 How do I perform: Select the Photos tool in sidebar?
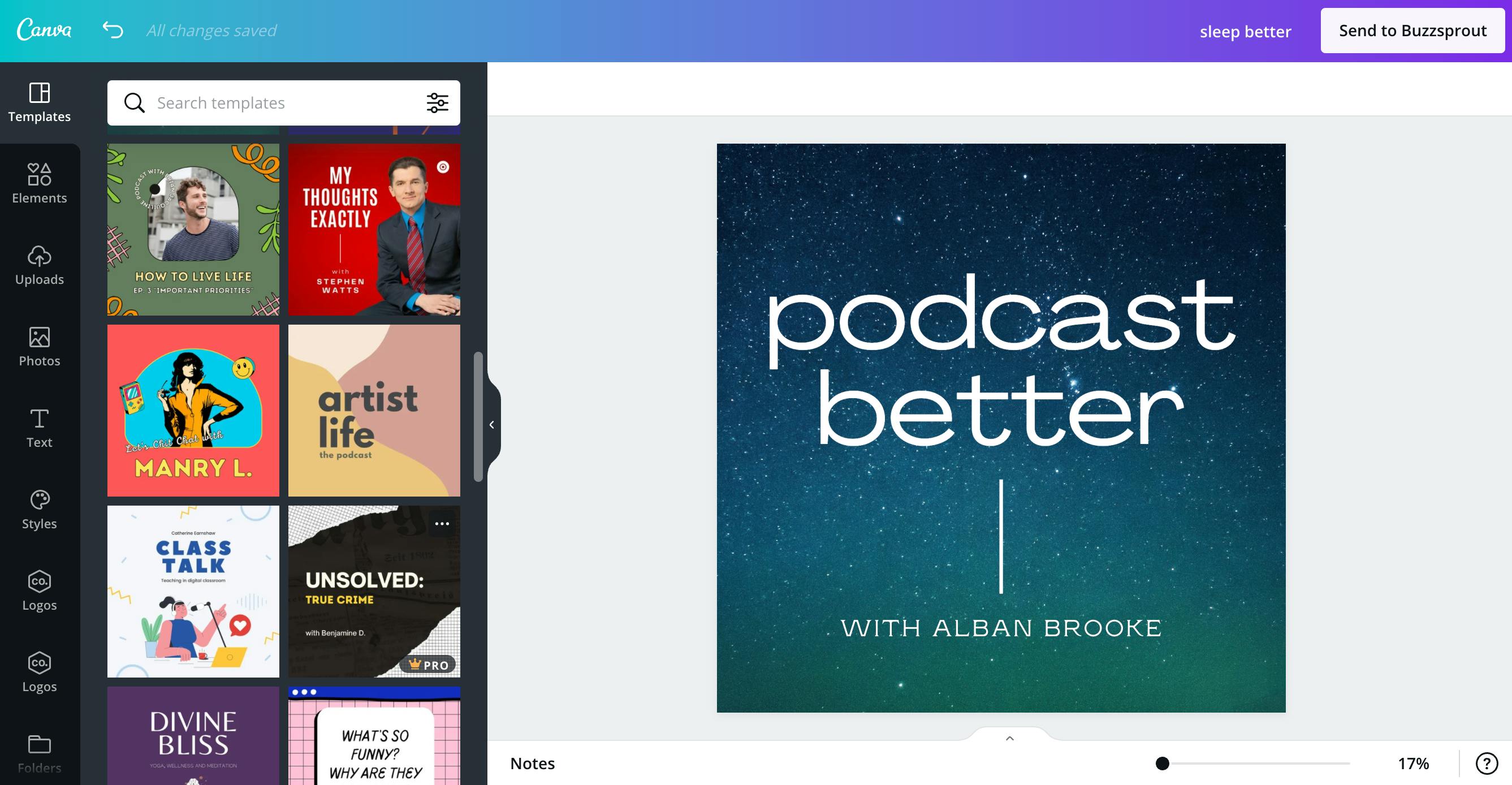[x=40, y=345]
